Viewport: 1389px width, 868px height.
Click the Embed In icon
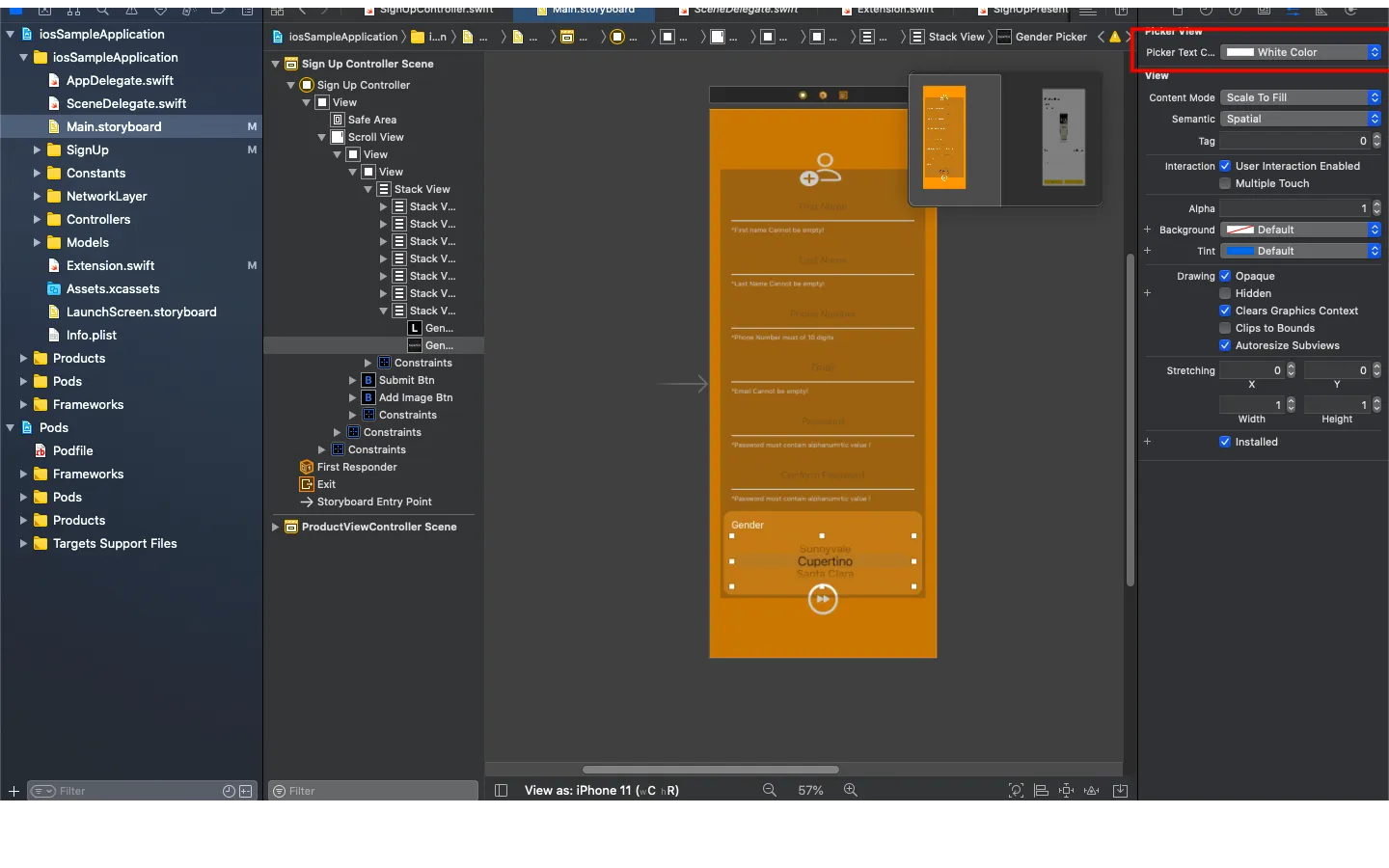click(x=1120, y=790)
